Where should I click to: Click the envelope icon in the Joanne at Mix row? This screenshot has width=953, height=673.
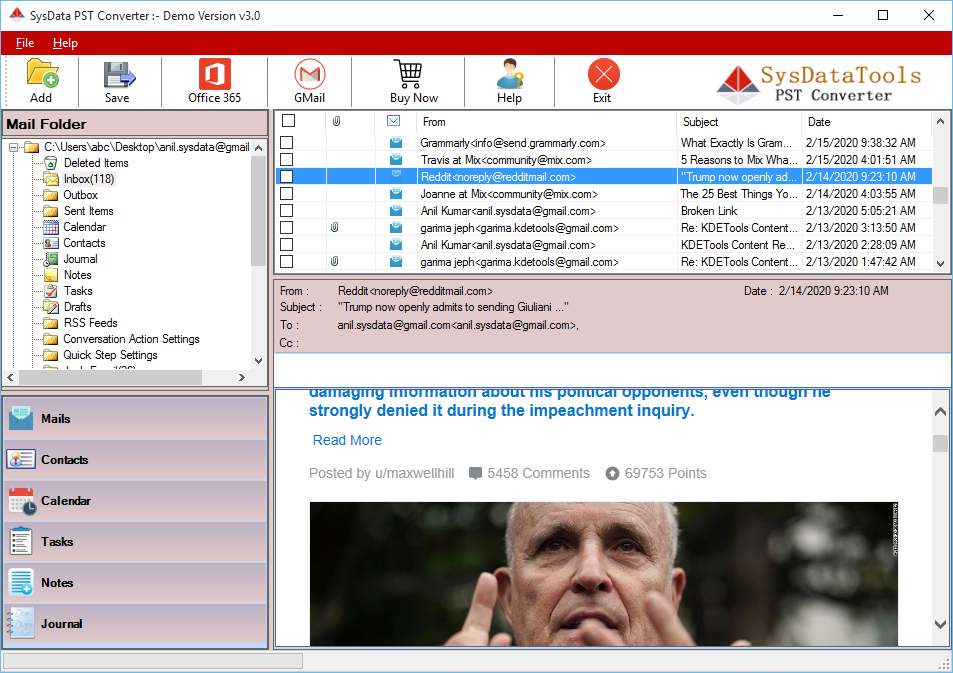click(396, 194)
